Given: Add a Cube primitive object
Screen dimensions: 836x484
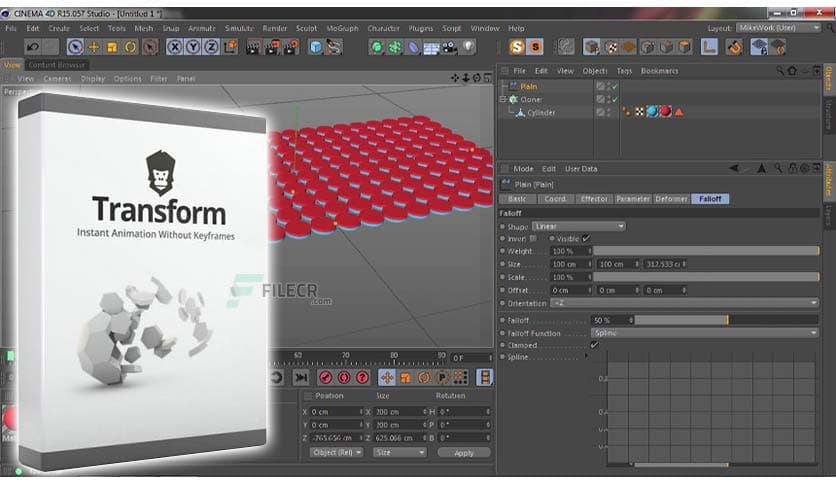Looking at the screenshot, I should [x=316, y=47].
